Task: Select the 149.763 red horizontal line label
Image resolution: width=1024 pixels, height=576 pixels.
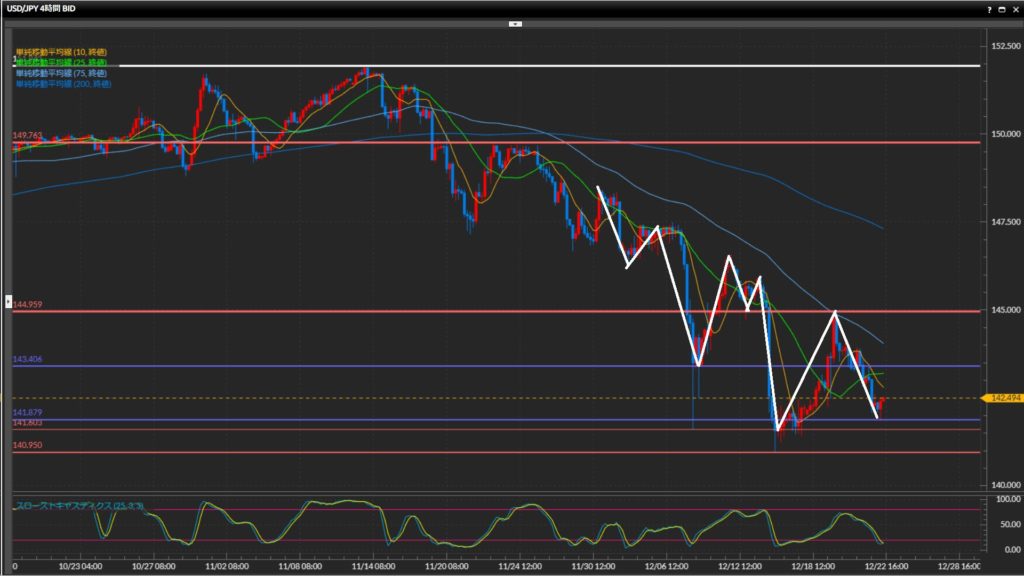Action: [28, 135]
